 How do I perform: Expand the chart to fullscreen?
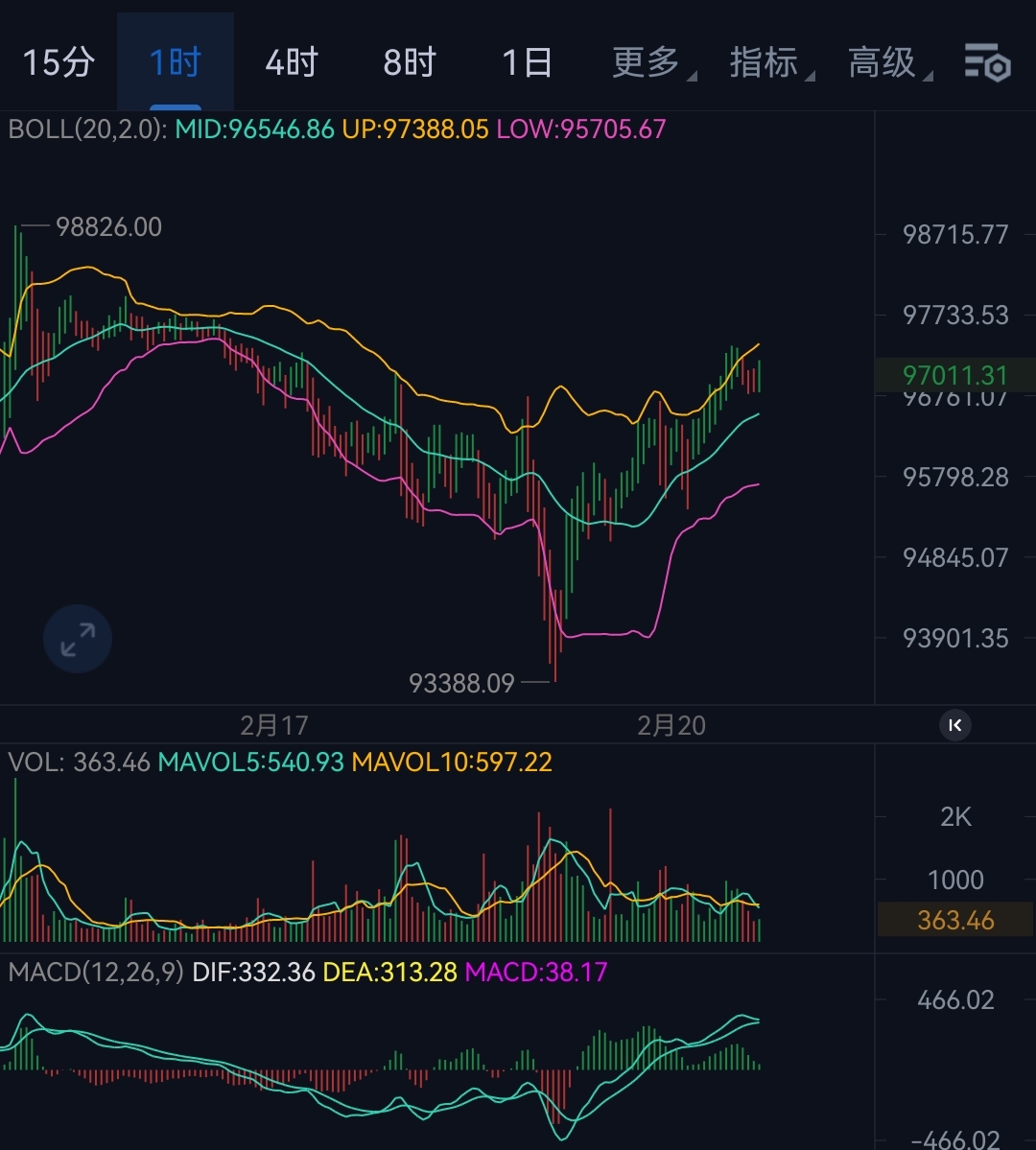pyautogui.click(x=78, y=639)
